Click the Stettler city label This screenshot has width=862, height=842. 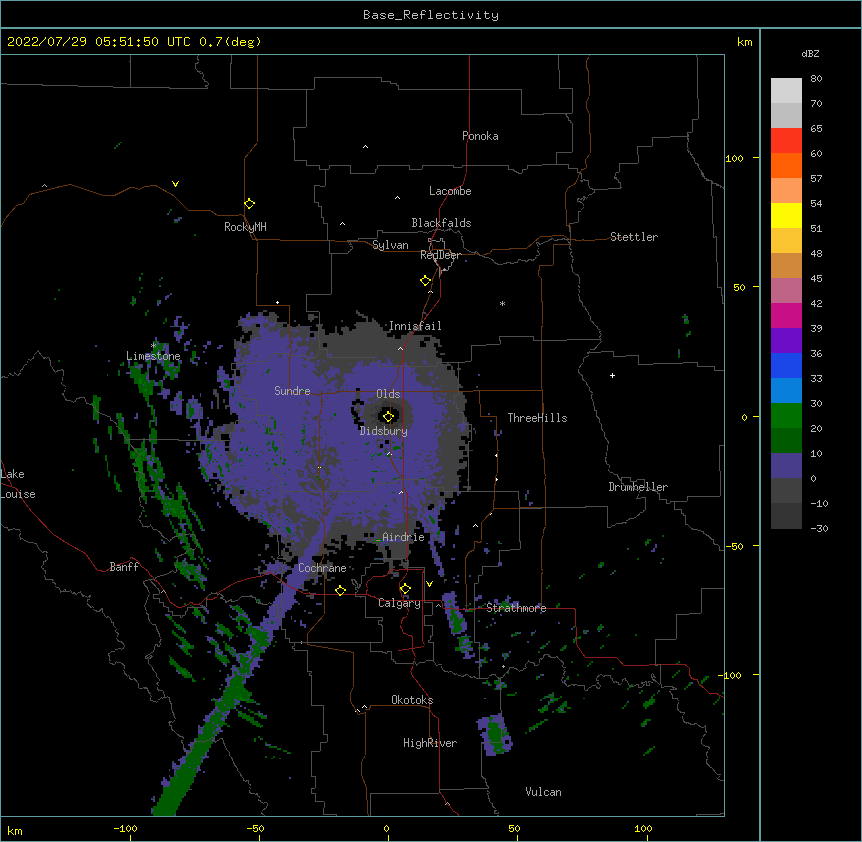(634, 237)
